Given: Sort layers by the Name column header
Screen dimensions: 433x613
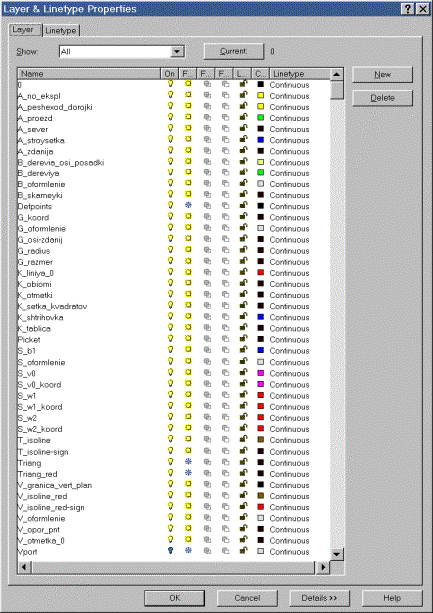Looking at the screenshot, I should 89,73.
